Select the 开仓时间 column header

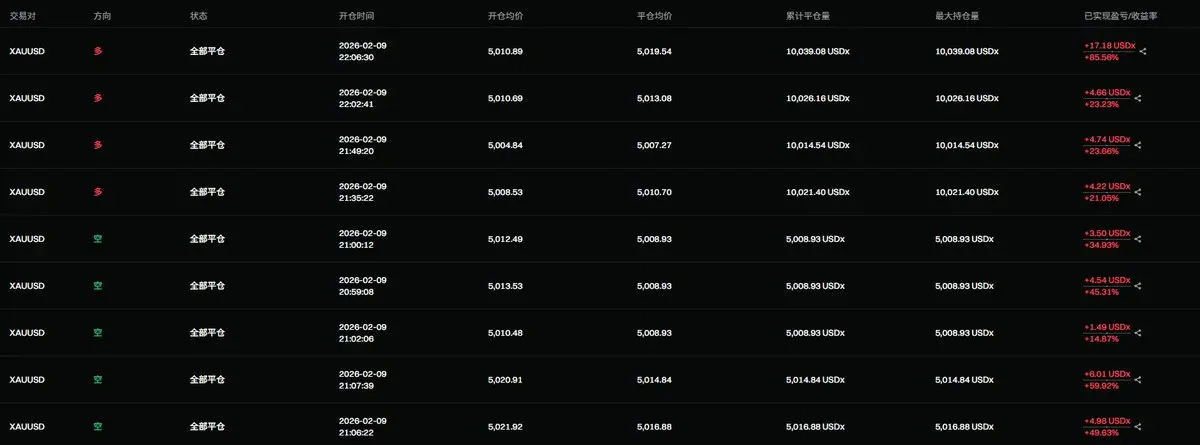coord(357,16)
